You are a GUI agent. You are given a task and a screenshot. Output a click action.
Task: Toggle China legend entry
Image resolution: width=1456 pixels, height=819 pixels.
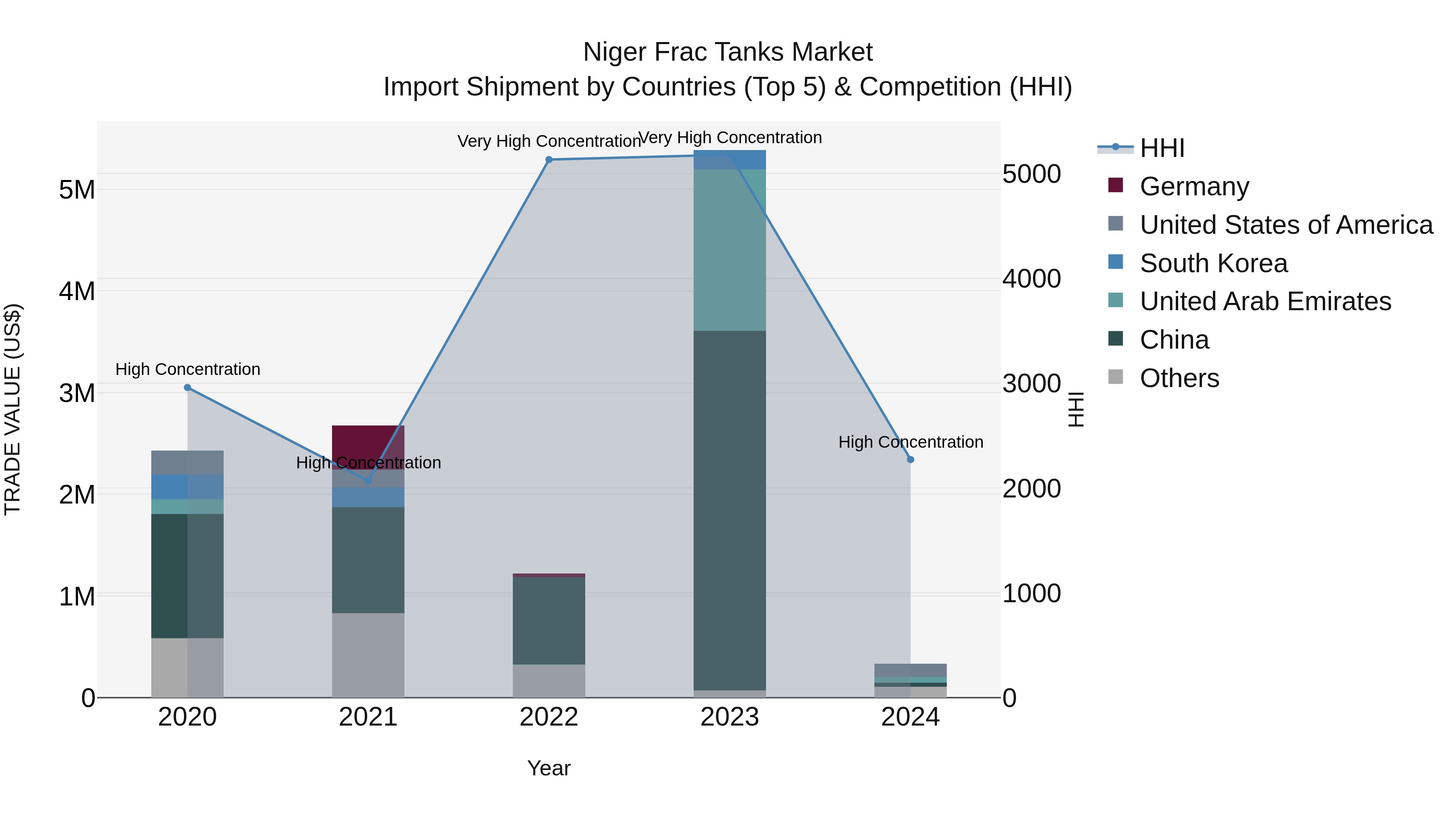click(x=1158, y=340)
